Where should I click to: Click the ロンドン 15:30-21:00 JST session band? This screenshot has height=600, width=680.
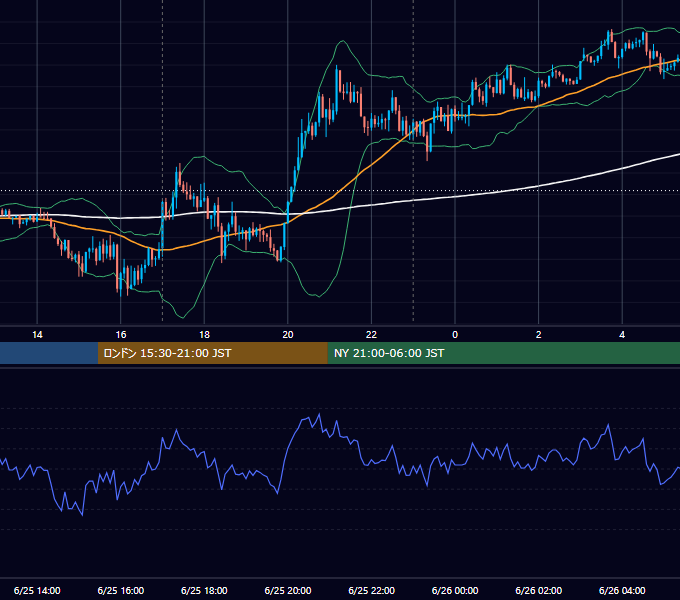pos(212,353)
